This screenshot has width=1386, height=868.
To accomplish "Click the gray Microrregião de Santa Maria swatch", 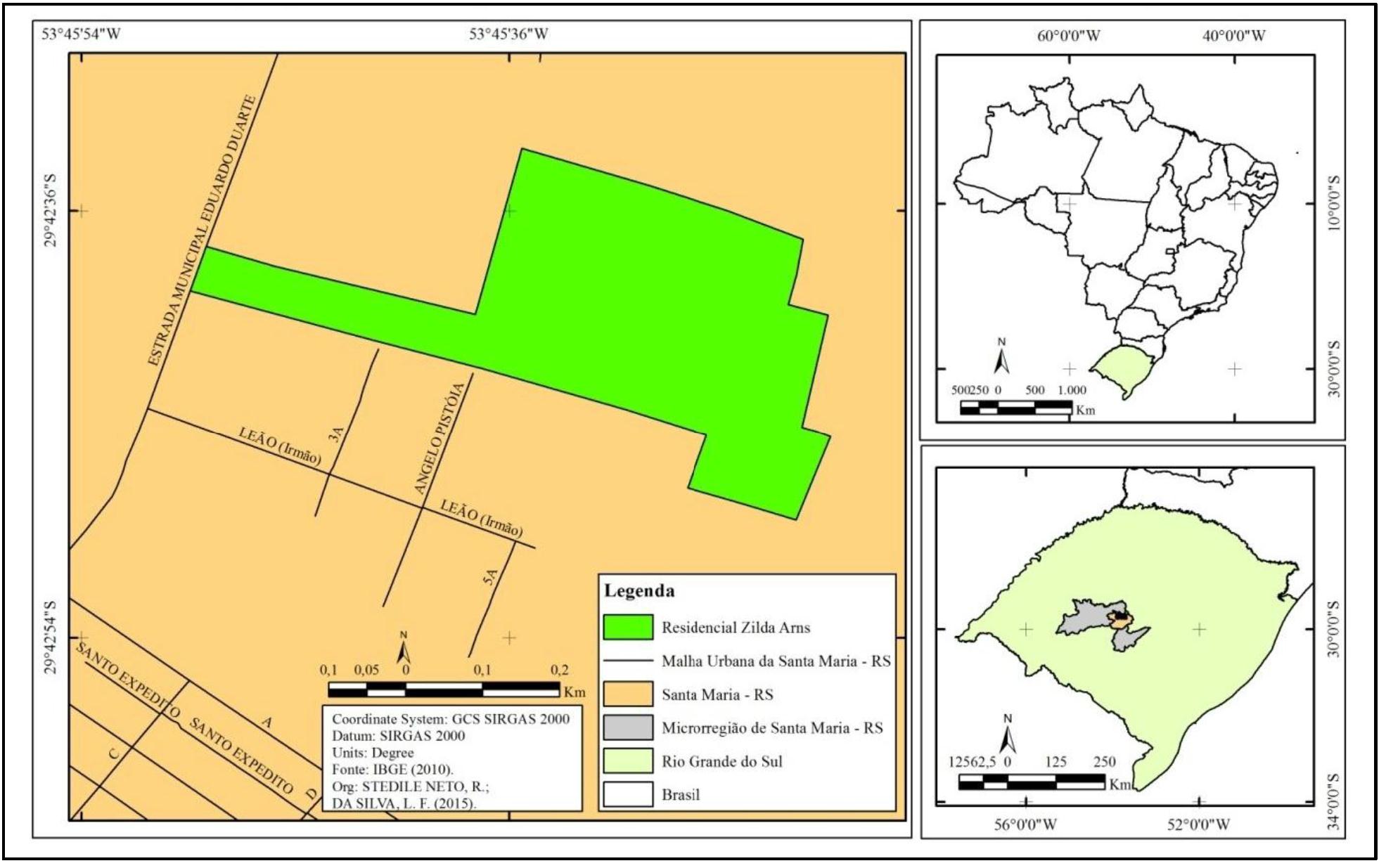I will (x=628, y=728).
